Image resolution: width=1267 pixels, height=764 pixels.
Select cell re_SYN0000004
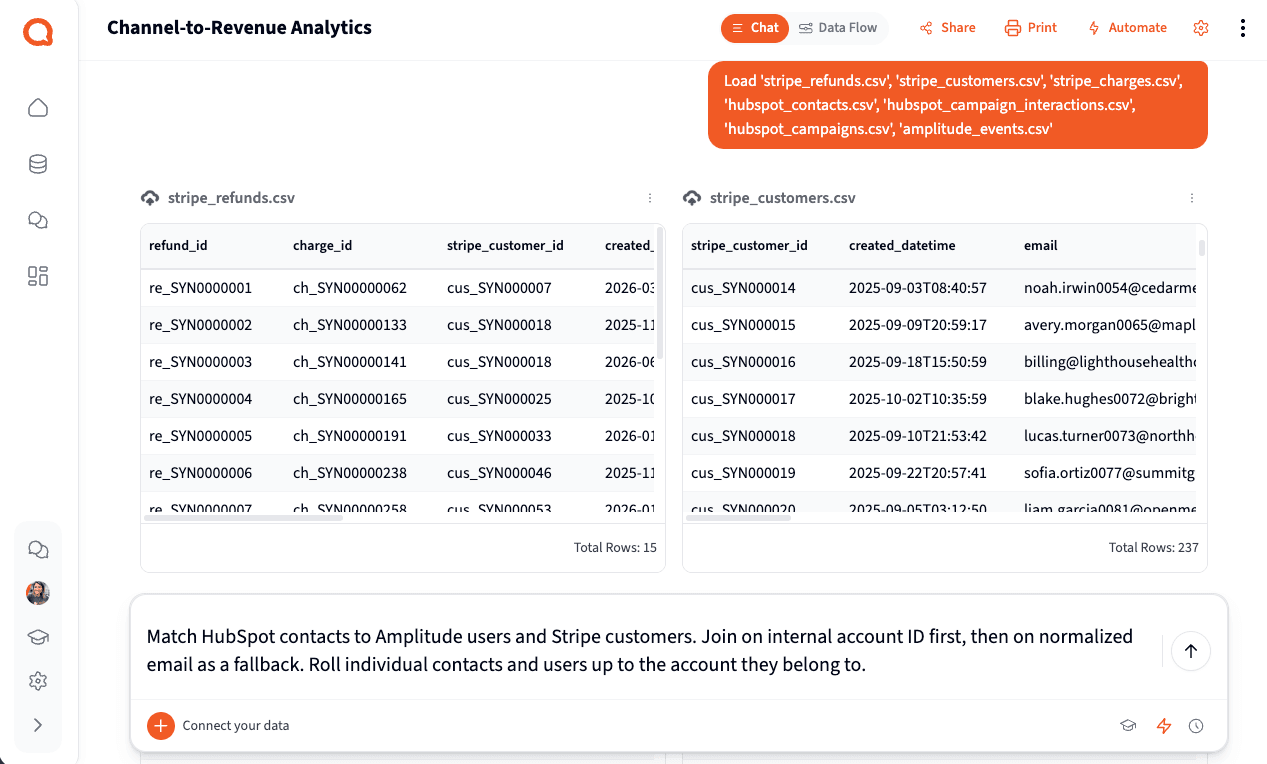click(x=200, y=399)
